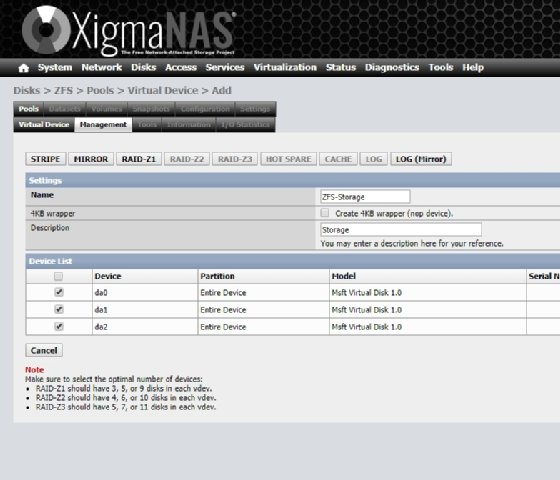Select the Pools tab

pos(29,109)
